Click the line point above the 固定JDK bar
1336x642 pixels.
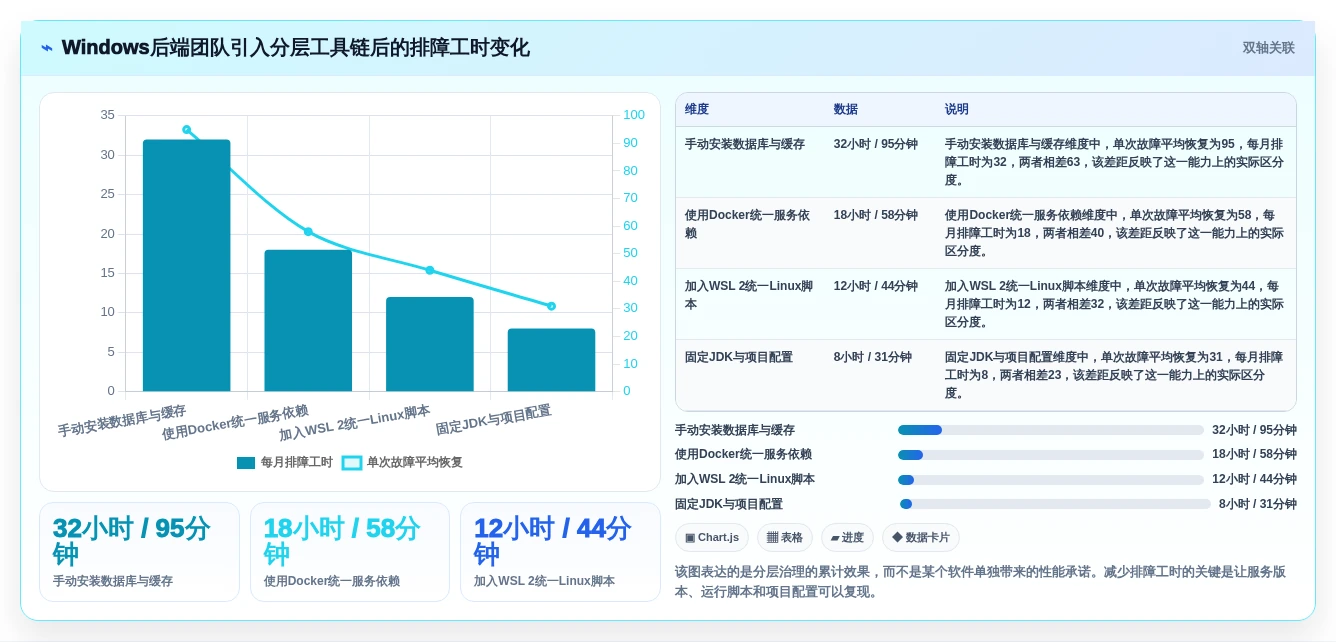tap(551, 306)
